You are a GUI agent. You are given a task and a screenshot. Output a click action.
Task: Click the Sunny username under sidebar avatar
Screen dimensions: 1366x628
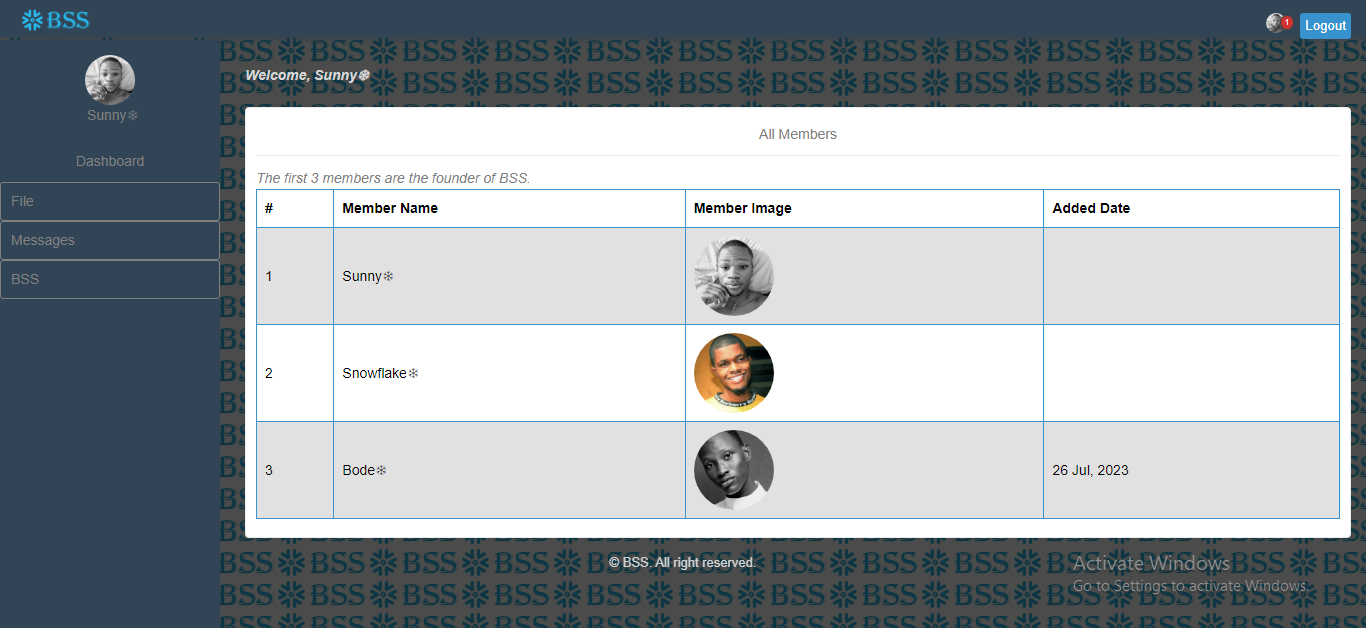coord(112,115)
